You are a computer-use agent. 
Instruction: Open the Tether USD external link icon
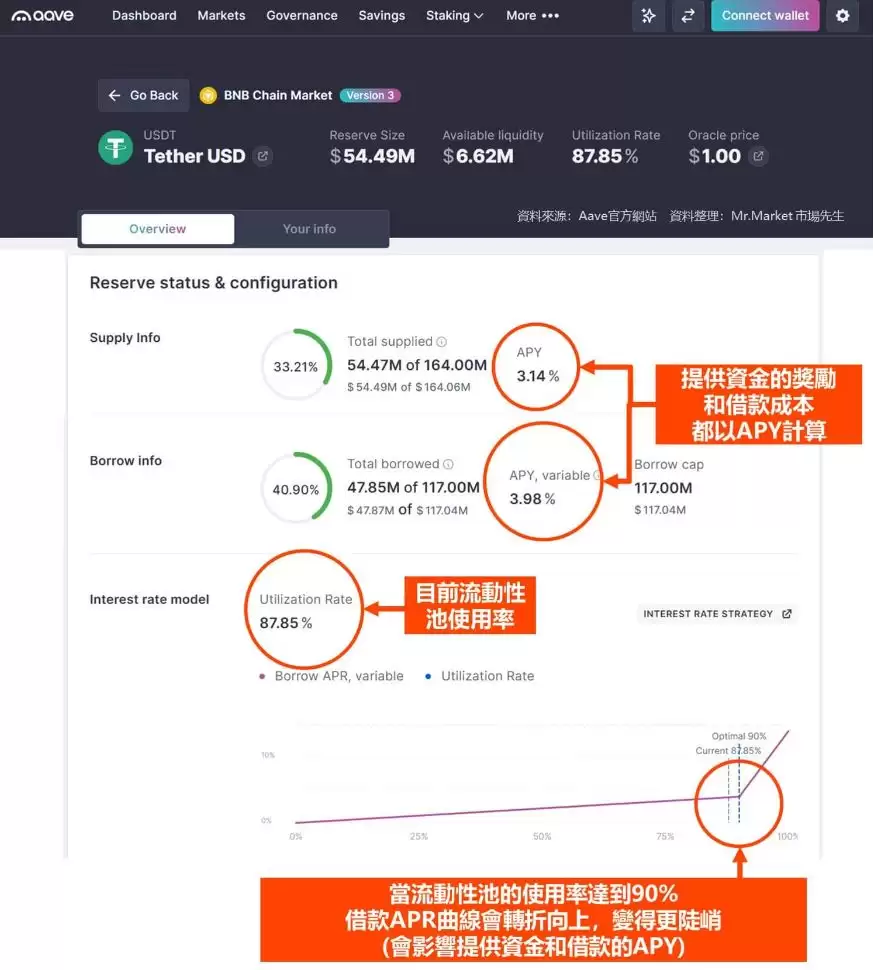pos(263,156)
